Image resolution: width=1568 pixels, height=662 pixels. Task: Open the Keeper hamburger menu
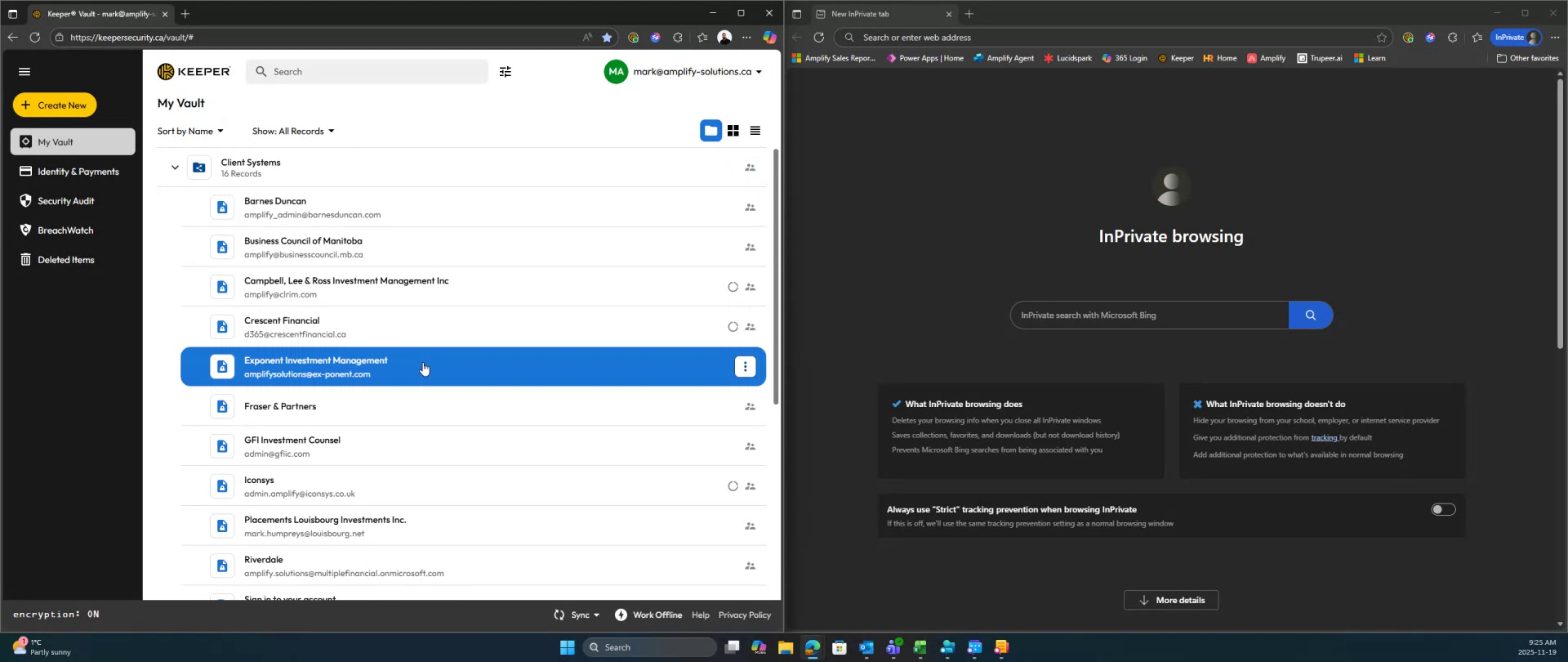(24, 72)
